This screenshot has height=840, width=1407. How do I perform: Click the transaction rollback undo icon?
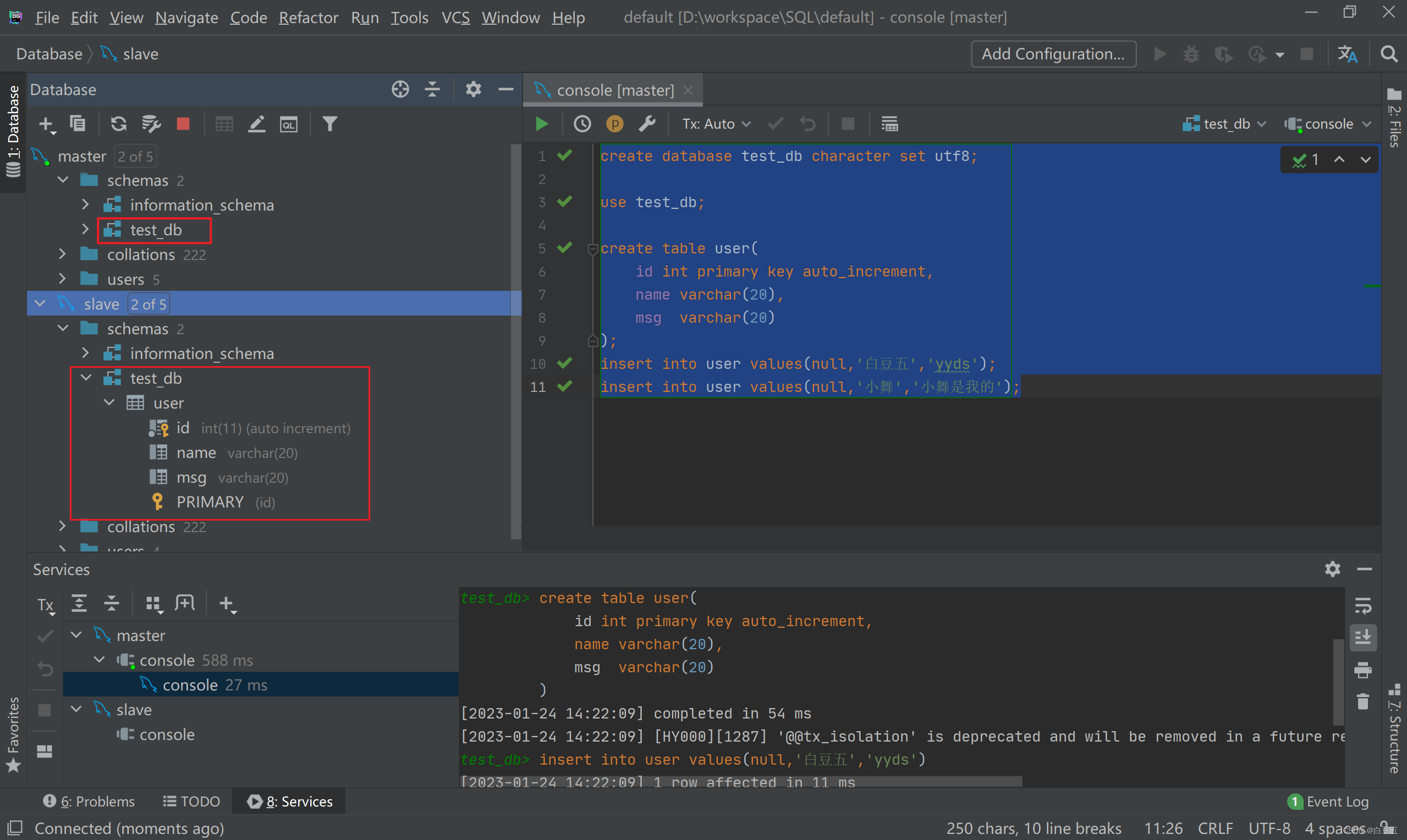808,123
